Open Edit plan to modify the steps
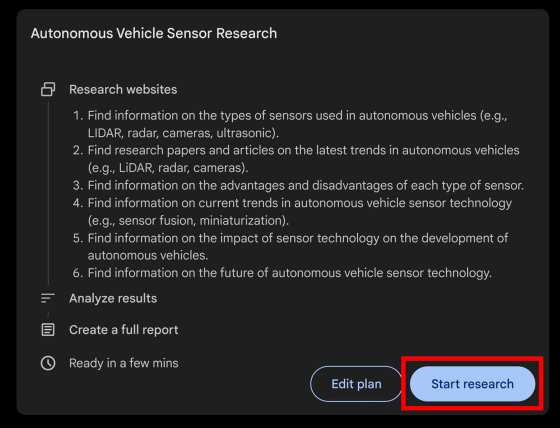 point(356,384)
